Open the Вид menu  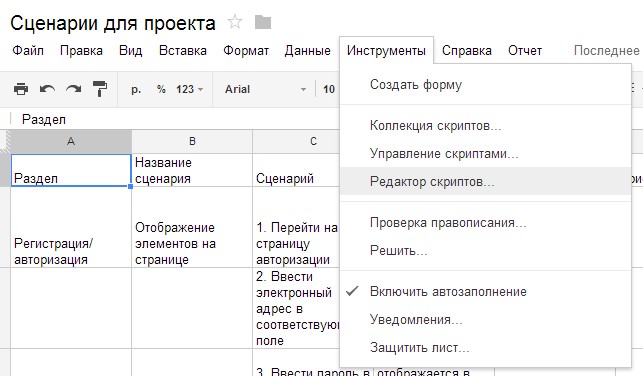point(130,50)
